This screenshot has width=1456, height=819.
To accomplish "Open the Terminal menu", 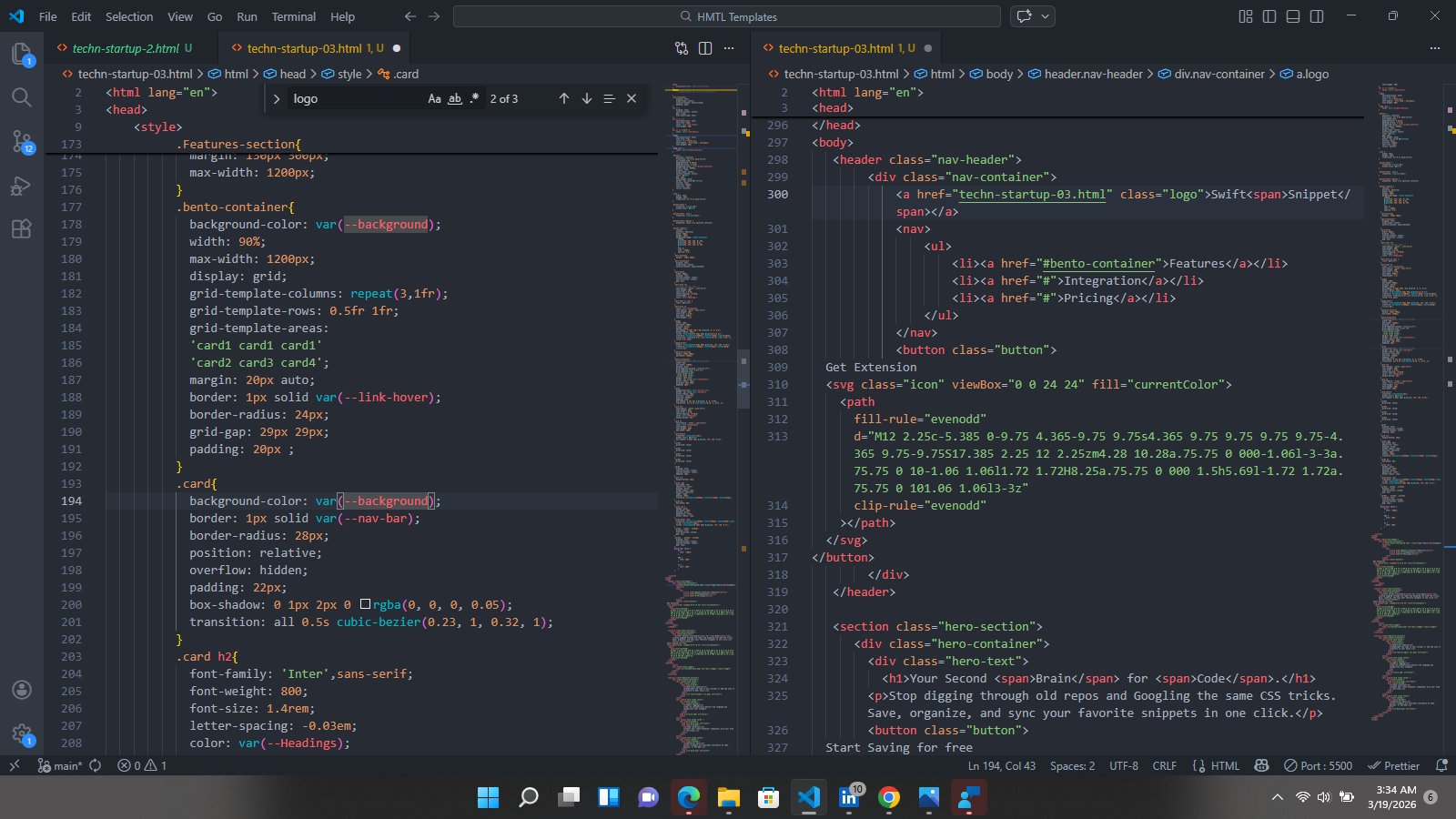I will pyautogui.click(x=293, y=16).
